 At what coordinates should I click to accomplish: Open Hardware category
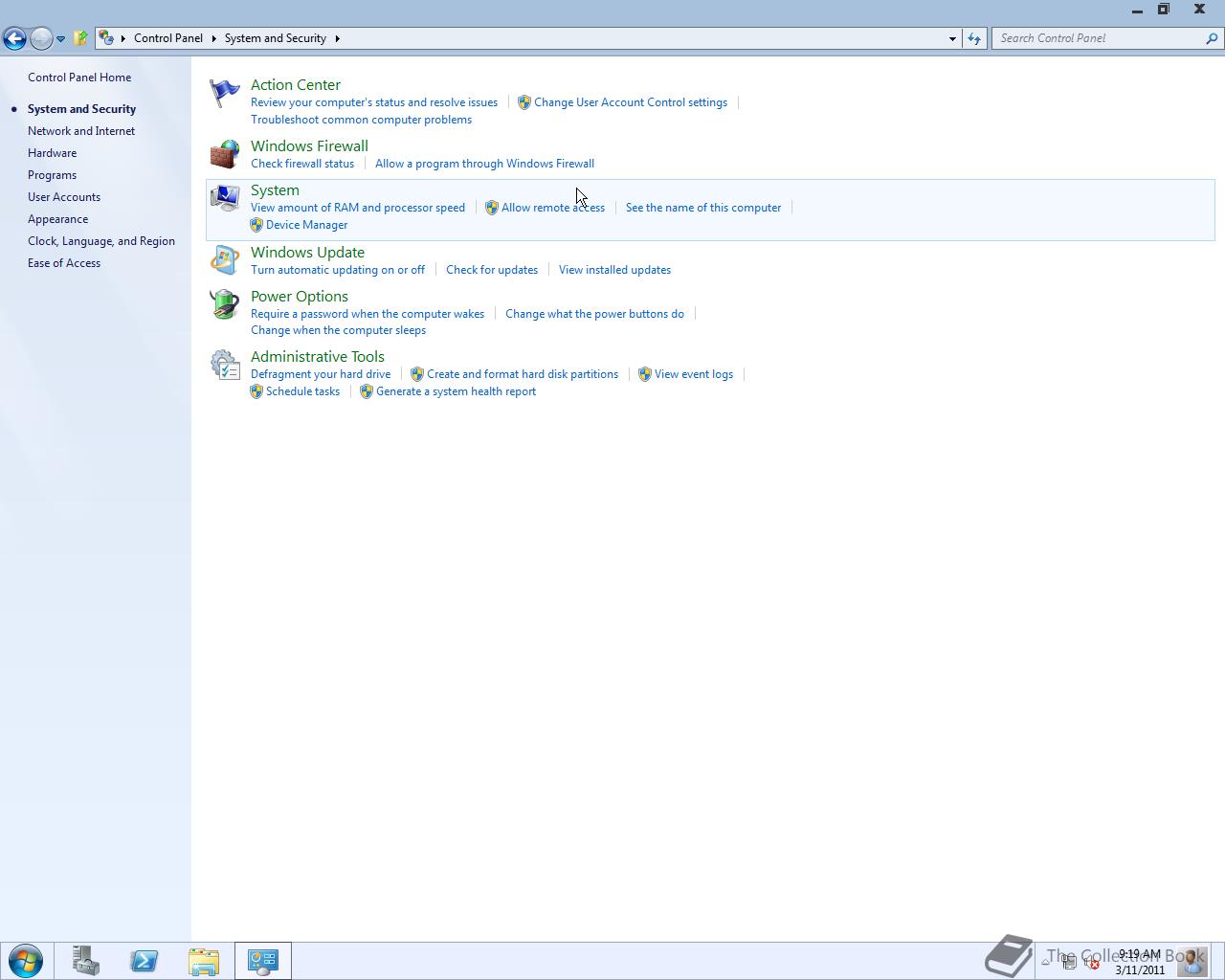coord(52,153)
